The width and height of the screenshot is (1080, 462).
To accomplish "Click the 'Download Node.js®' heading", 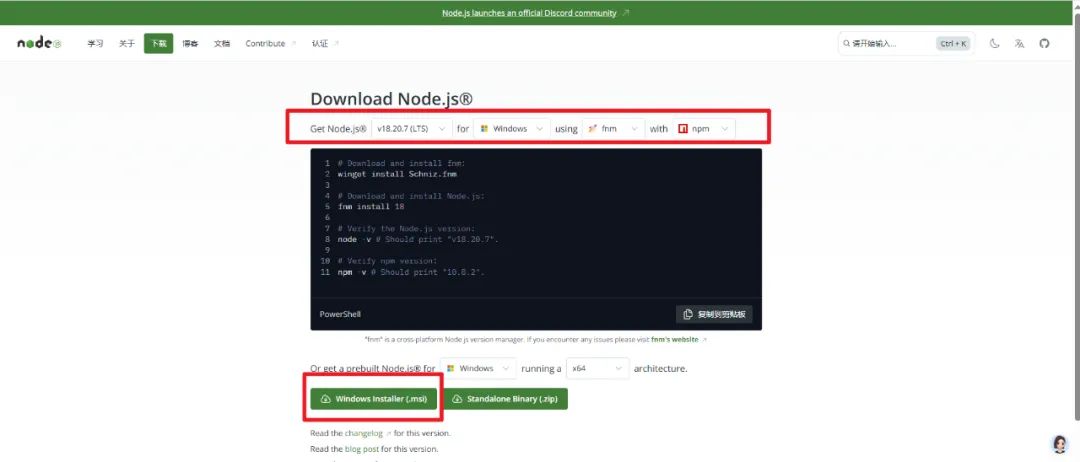I will [x=391, y=99].
